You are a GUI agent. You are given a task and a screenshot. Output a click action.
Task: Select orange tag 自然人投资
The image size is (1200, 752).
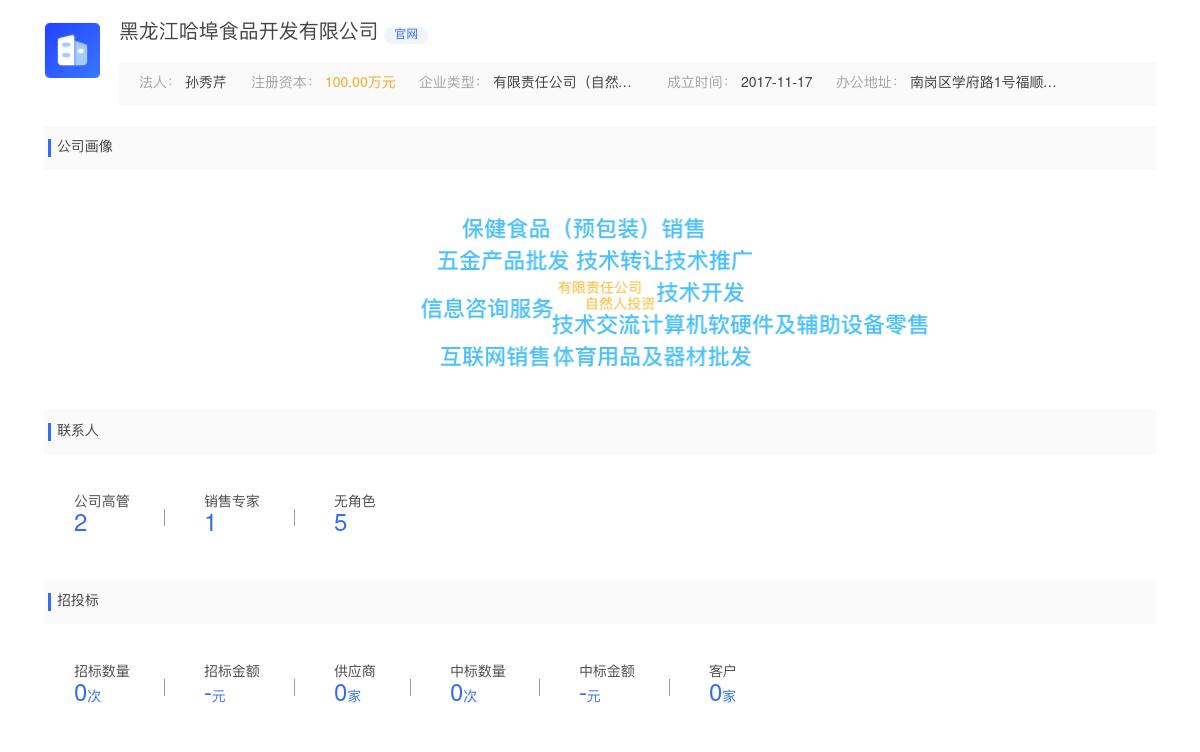point(620,303)
